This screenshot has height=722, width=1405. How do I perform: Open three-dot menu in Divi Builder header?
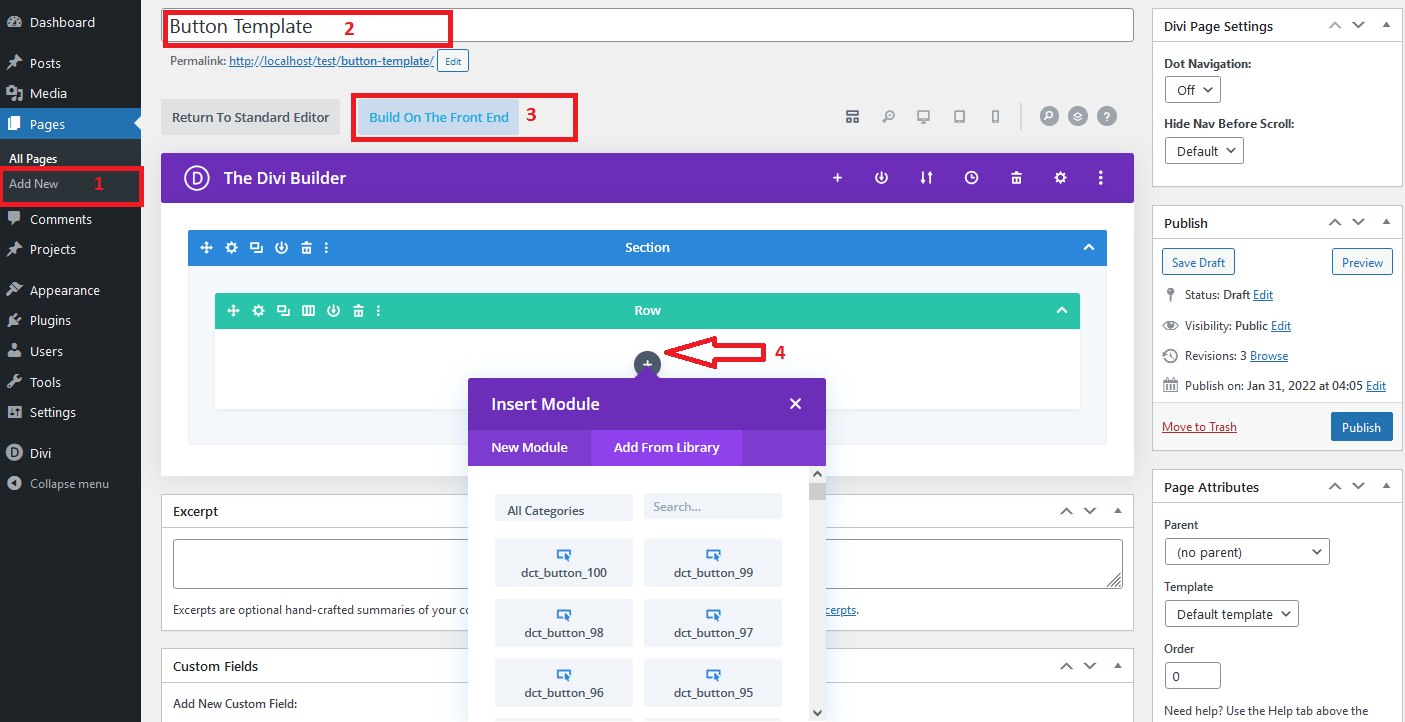point(1100,178)
